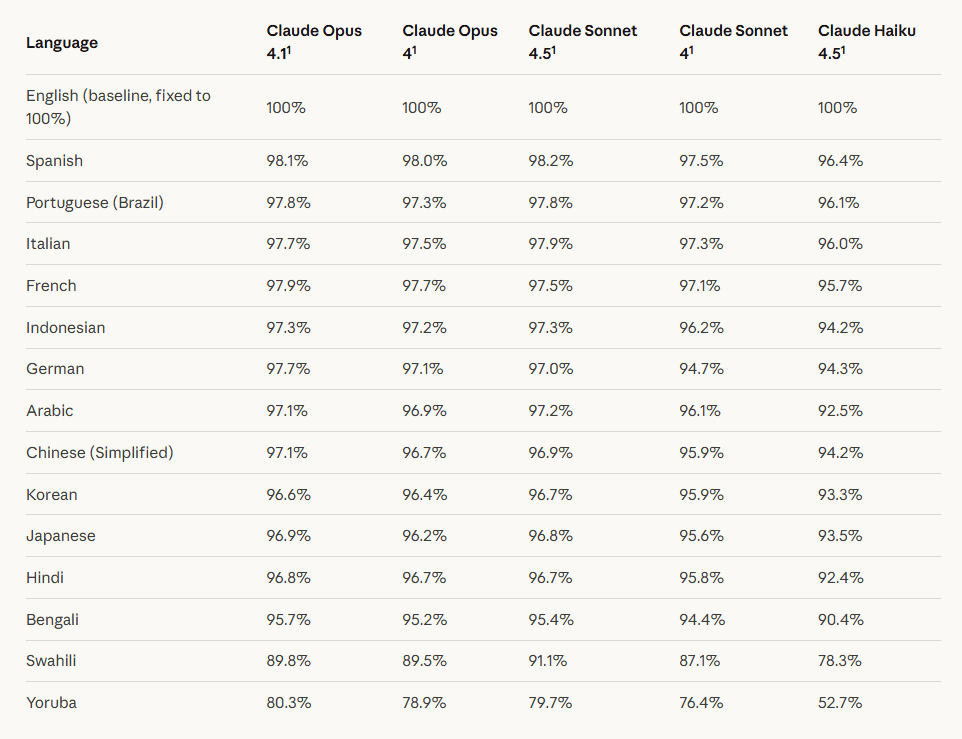Click Bengali's 95.2% Opus 4 value
962x739 pixels.
click(x=424, y=620)
